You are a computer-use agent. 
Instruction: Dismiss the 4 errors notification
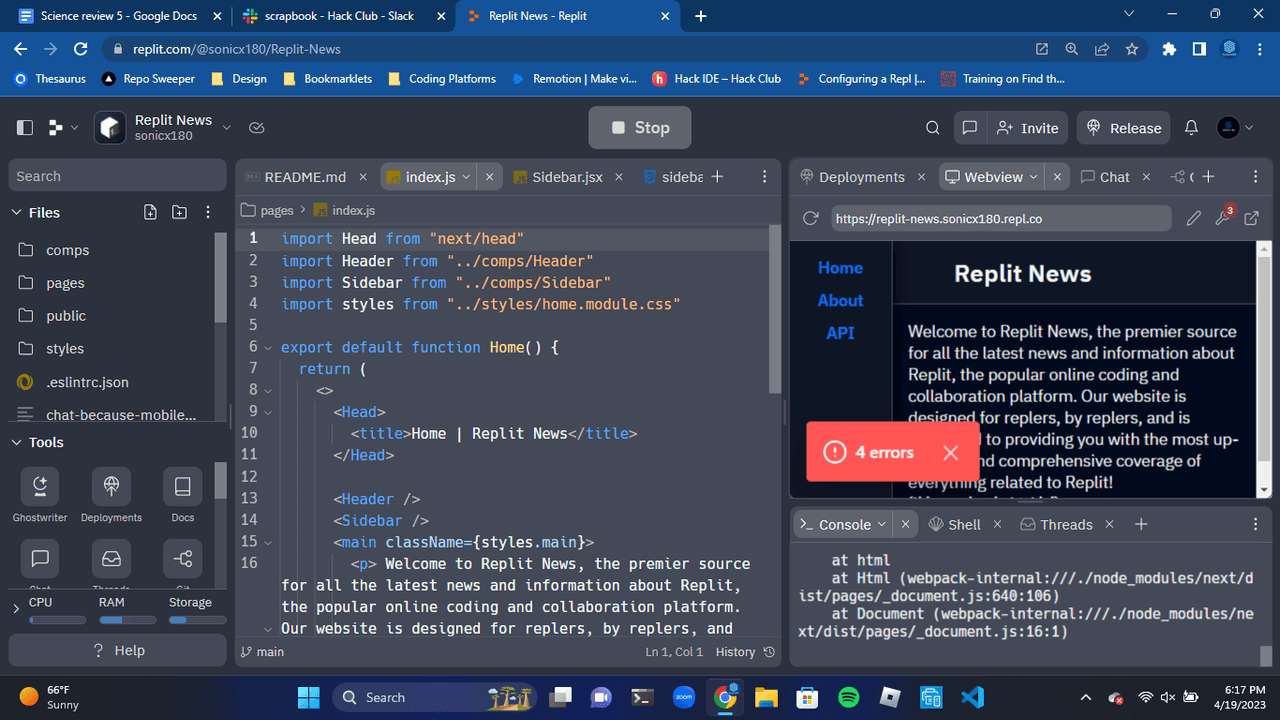click(x=950, y=453)
